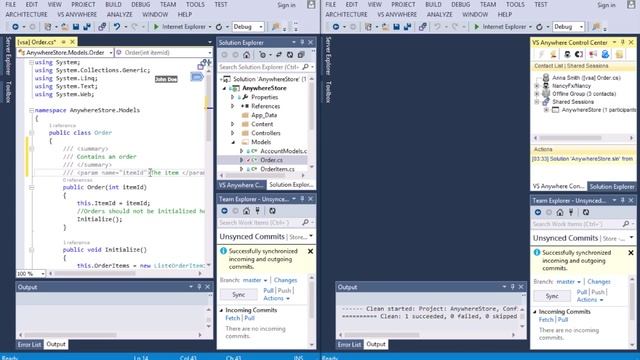The width and height of the screenshot is (640, 360).
Task: Expand Offline Group in contact list
Action: (x=537, y=94)
